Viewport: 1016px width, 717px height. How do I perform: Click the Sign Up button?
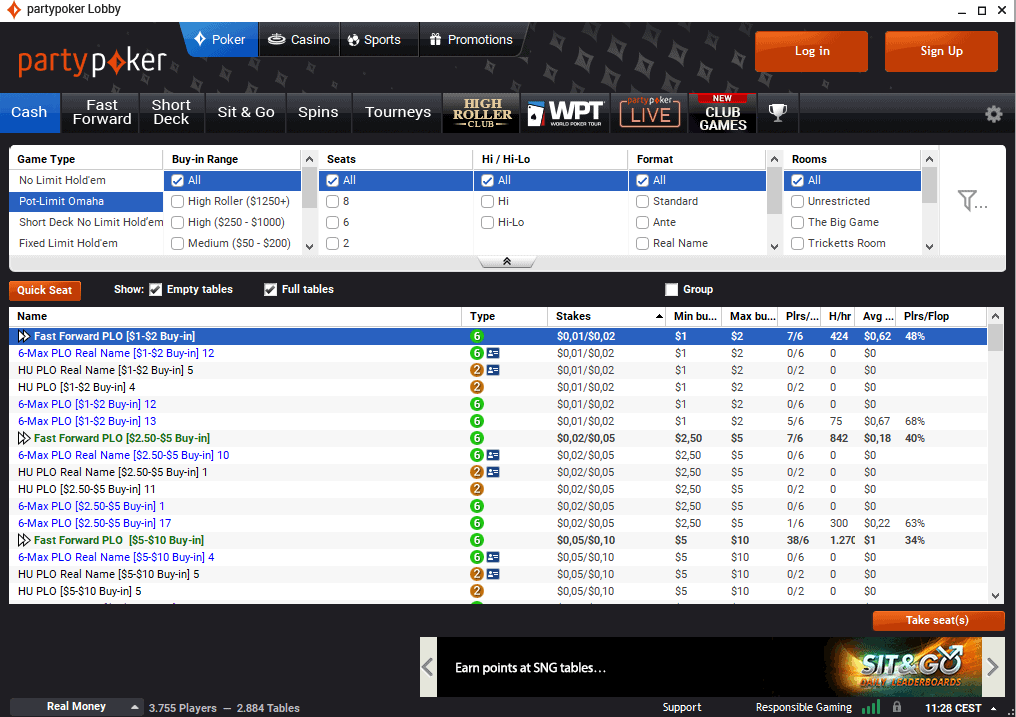pos(940,51)
